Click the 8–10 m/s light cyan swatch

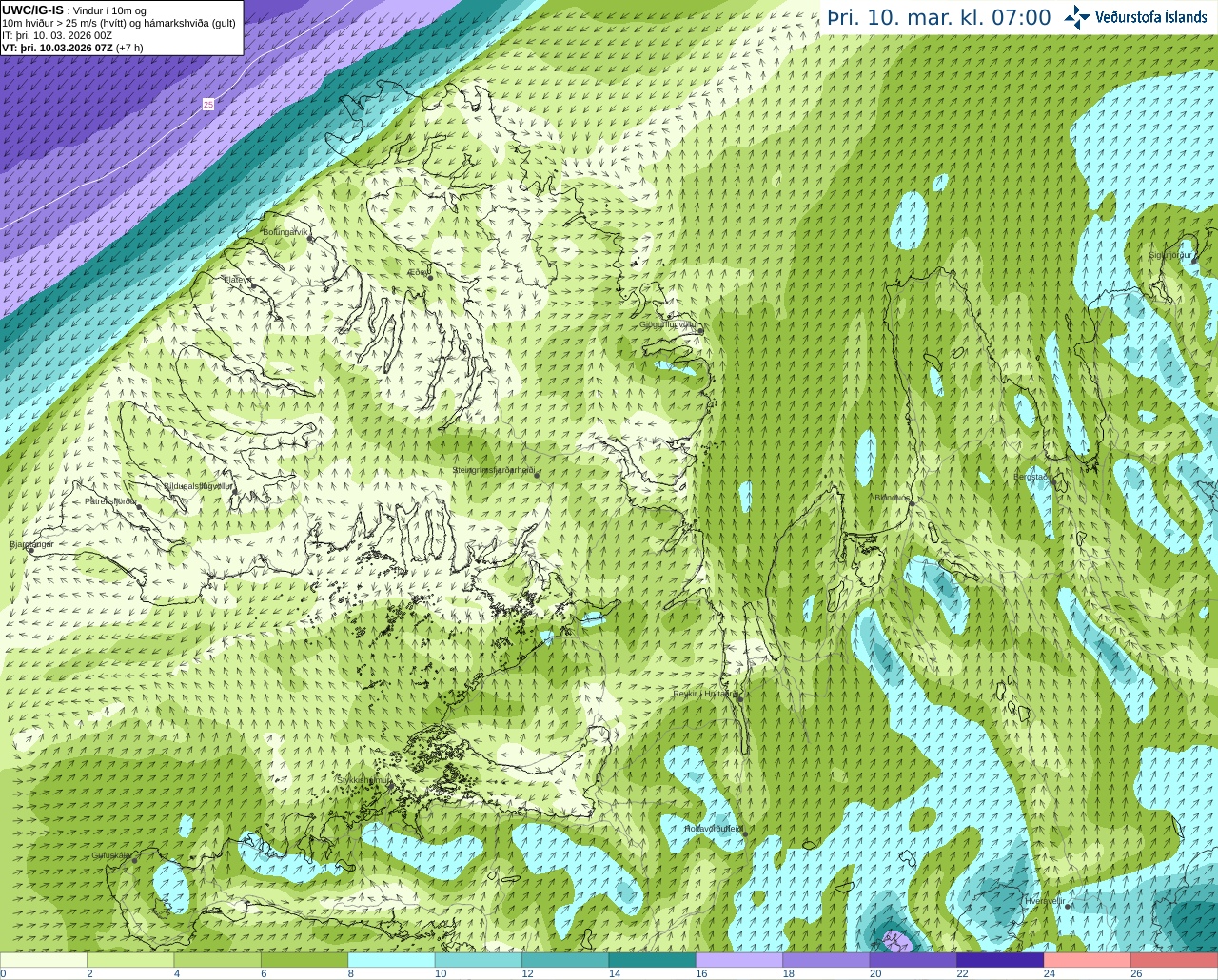tap(392, 960)
